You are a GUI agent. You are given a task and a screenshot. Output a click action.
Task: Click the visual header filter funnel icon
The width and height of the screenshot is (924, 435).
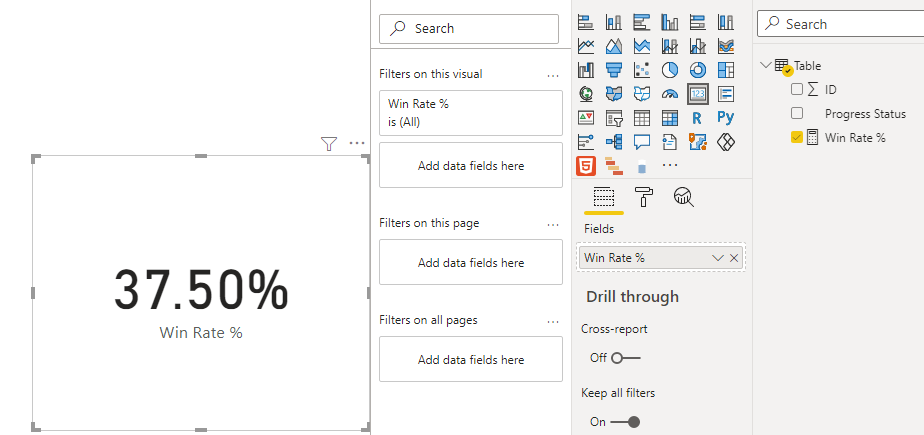click(329, 143)
